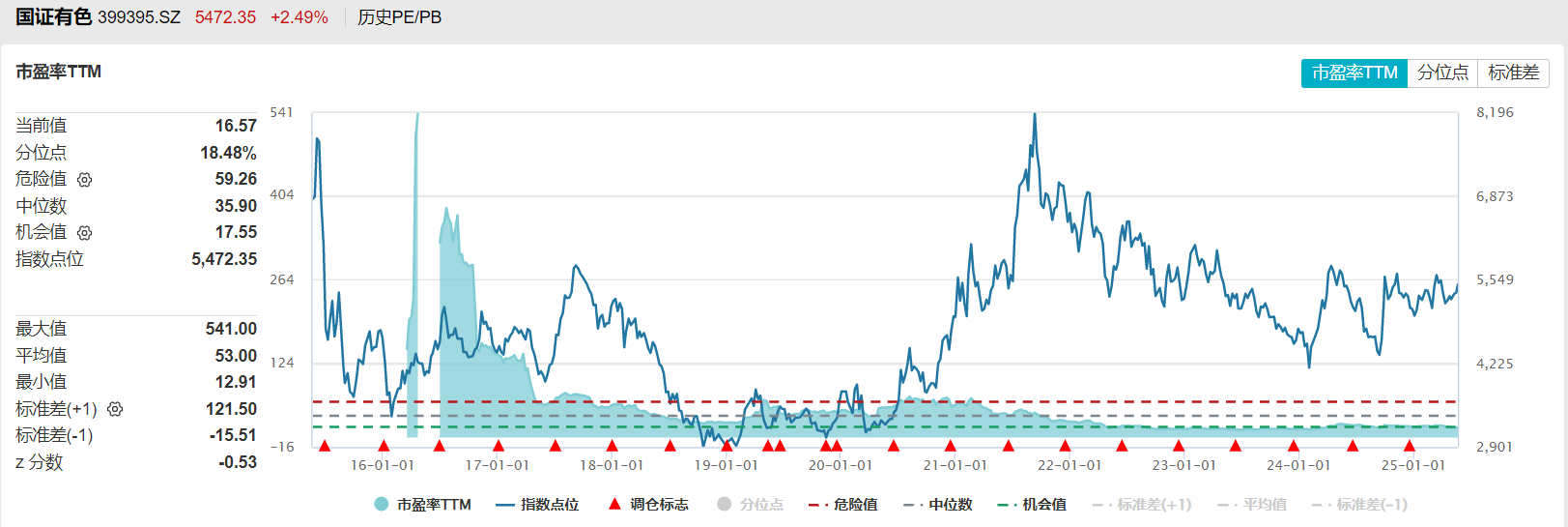Click the 国证有色 index name
The width and height of the screenshot is (1568, 527).
click(x=53, y=17)
